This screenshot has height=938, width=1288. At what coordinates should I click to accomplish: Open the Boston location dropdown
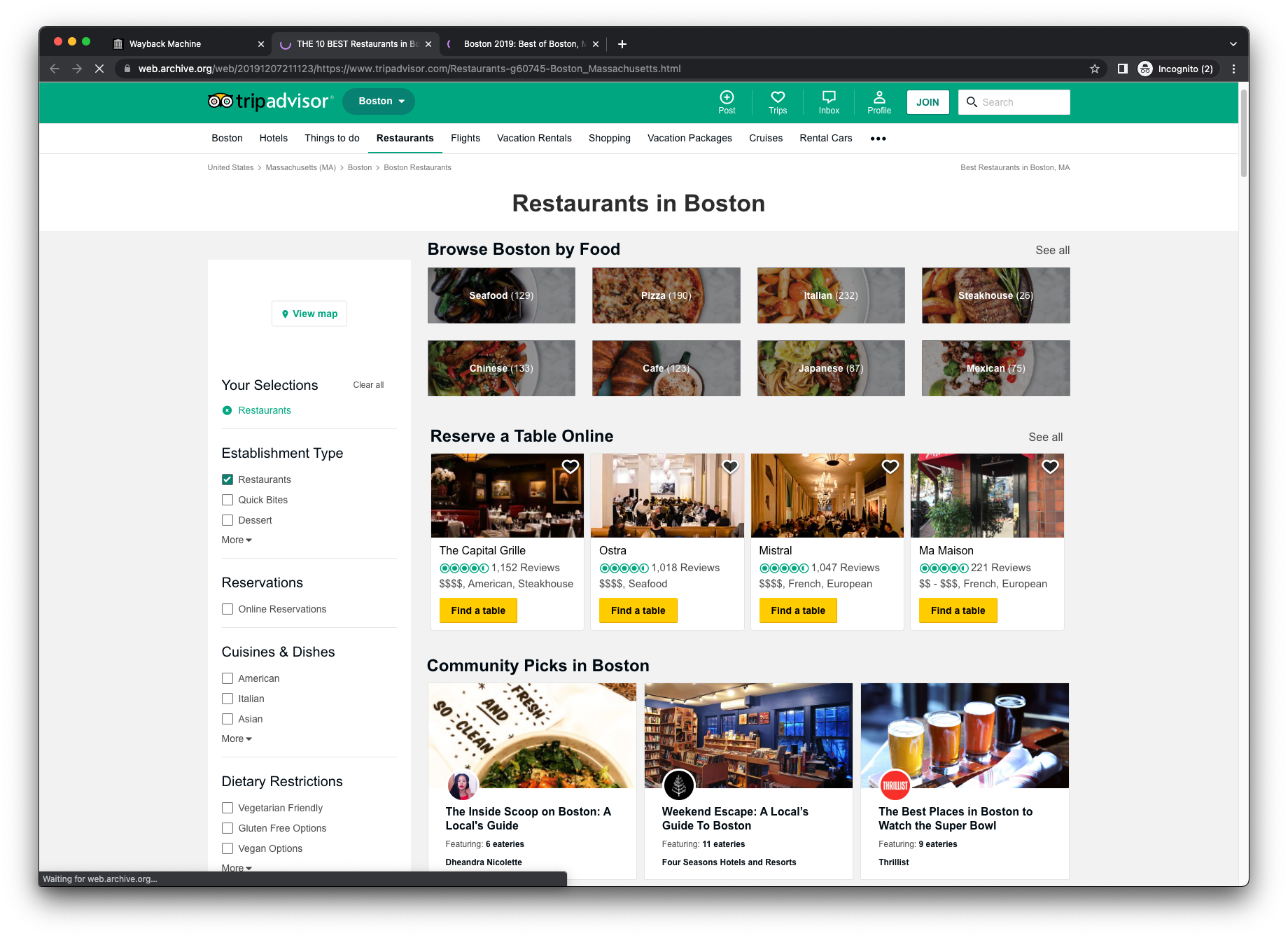[378, 101]
